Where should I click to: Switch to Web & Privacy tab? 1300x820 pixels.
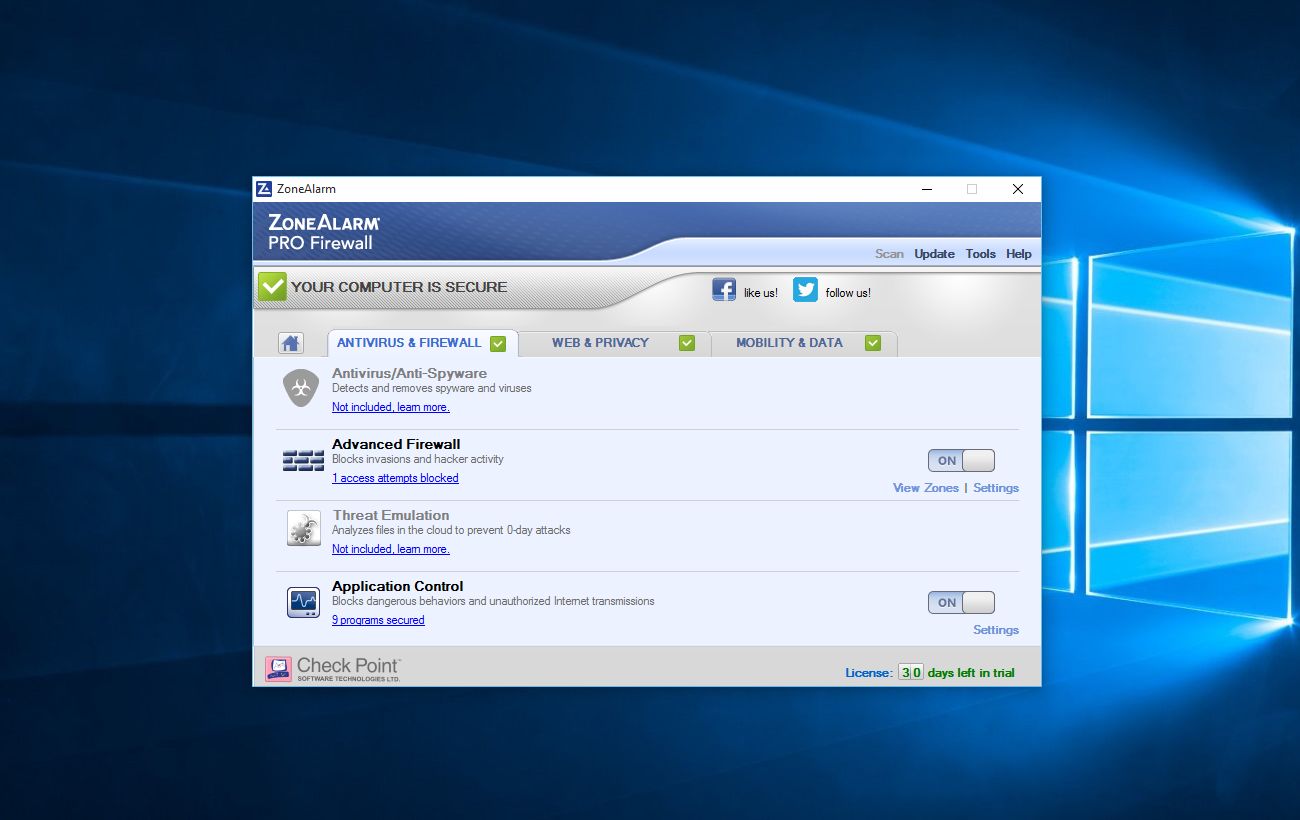(x=614, y=343)
